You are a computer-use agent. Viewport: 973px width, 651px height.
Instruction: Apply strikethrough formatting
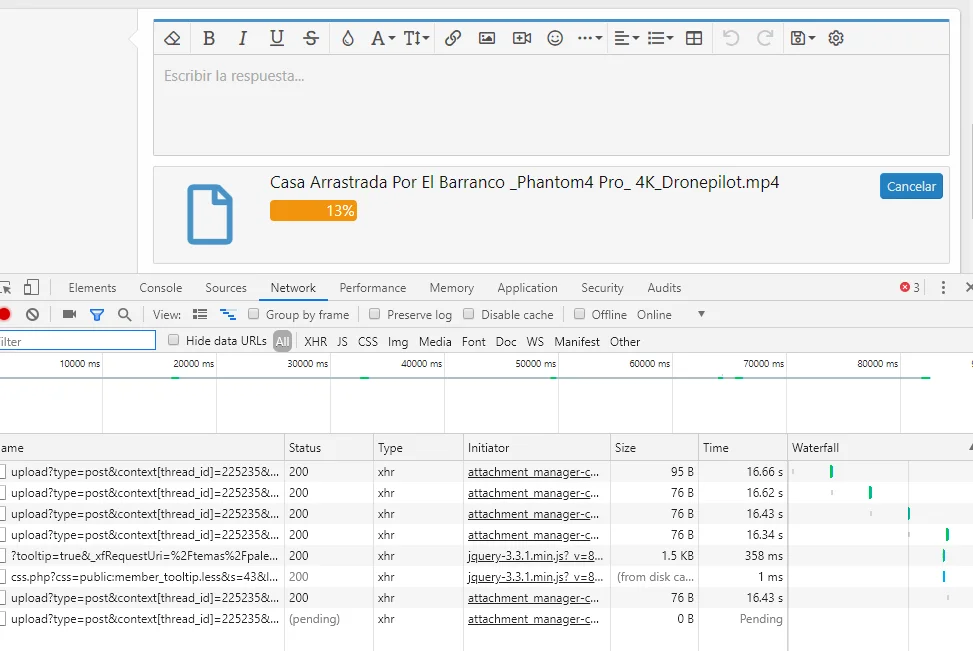(x=311, y=38)
